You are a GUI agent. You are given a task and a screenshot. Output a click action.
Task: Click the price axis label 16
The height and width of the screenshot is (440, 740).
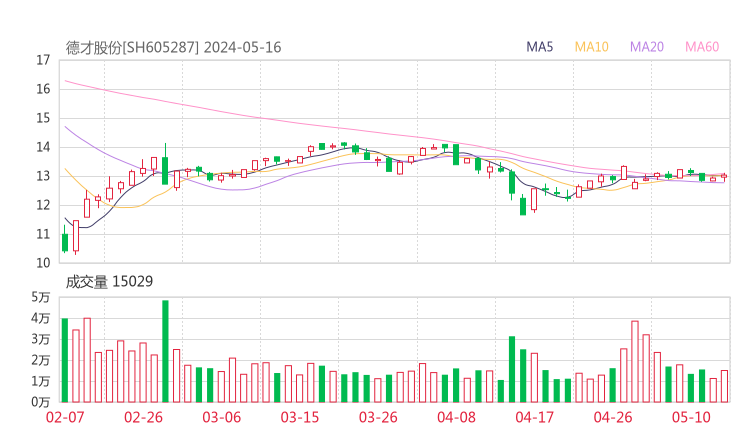pos(43,89)
